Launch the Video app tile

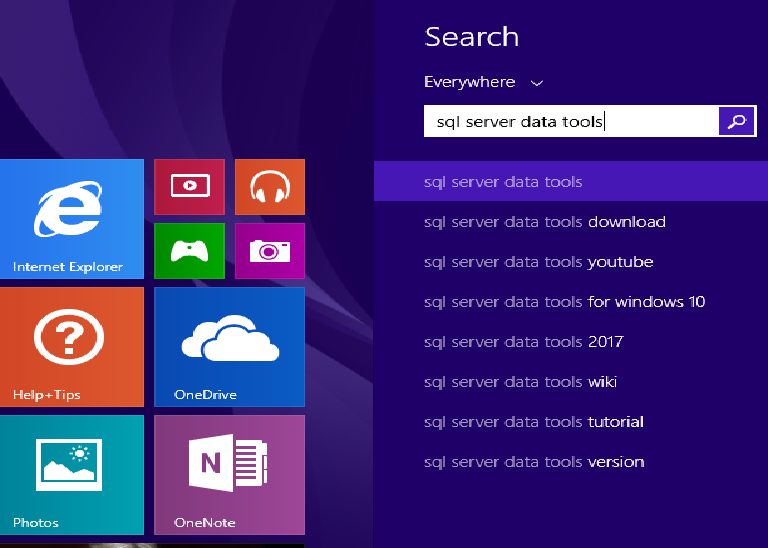point(190,187)
